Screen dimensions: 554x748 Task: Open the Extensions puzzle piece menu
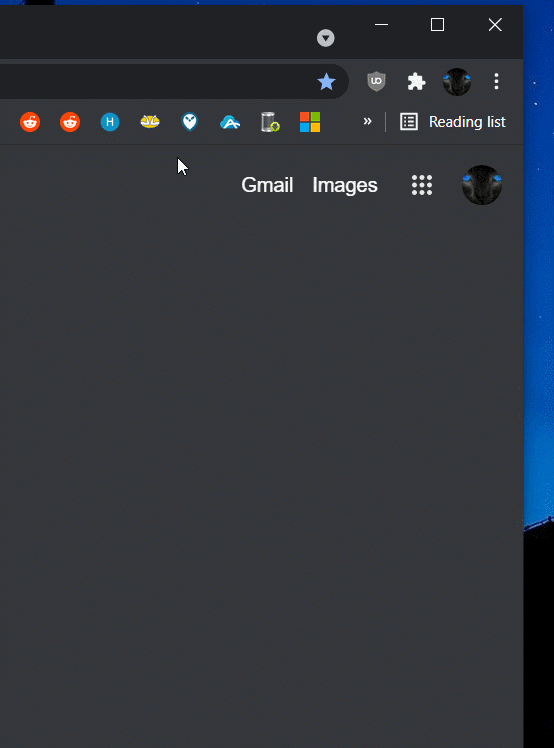pos(416,82)
